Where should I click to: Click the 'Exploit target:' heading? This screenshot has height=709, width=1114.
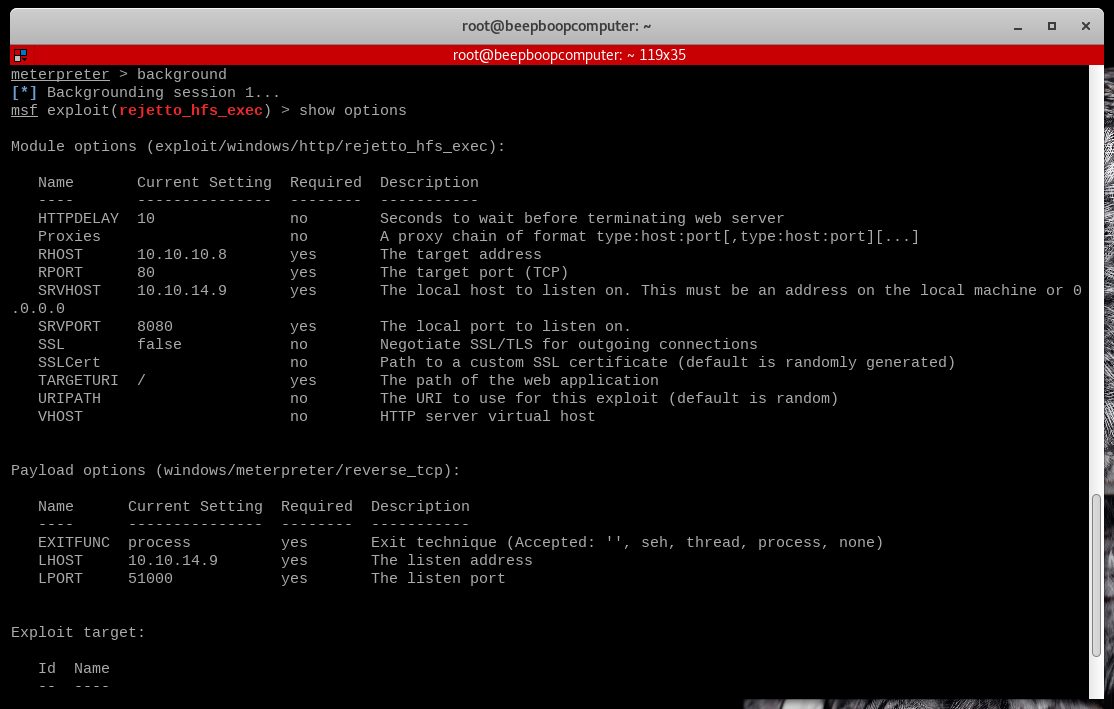tap(78, 632)
